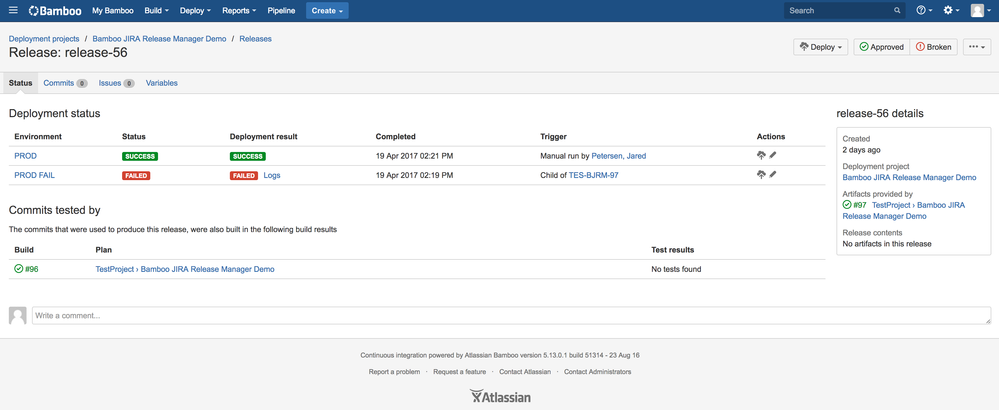Click in the top Search field
999x410 pixels.
click(x=844, y=11)
